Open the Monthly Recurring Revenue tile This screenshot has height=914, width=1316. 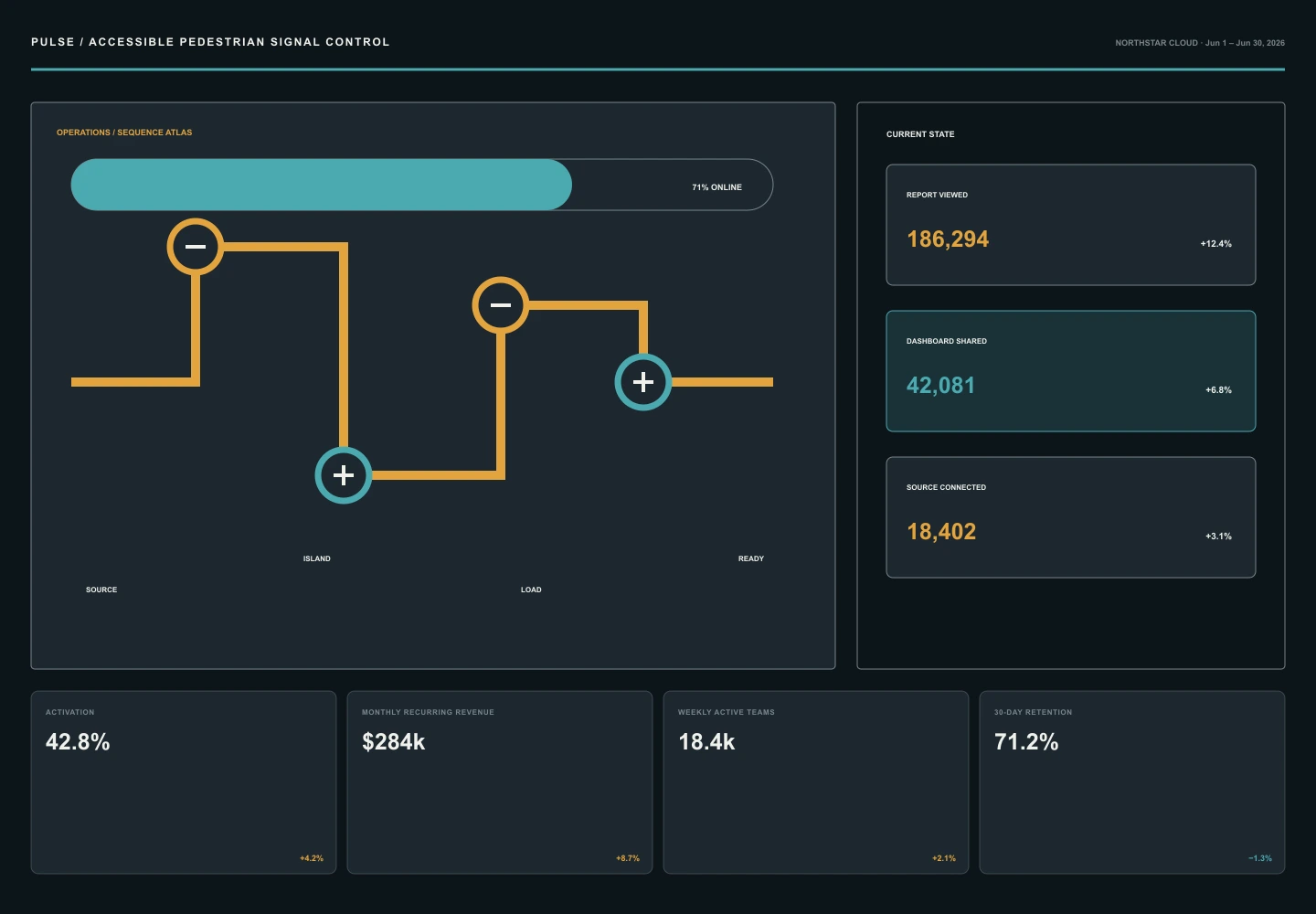coord(500,782)
